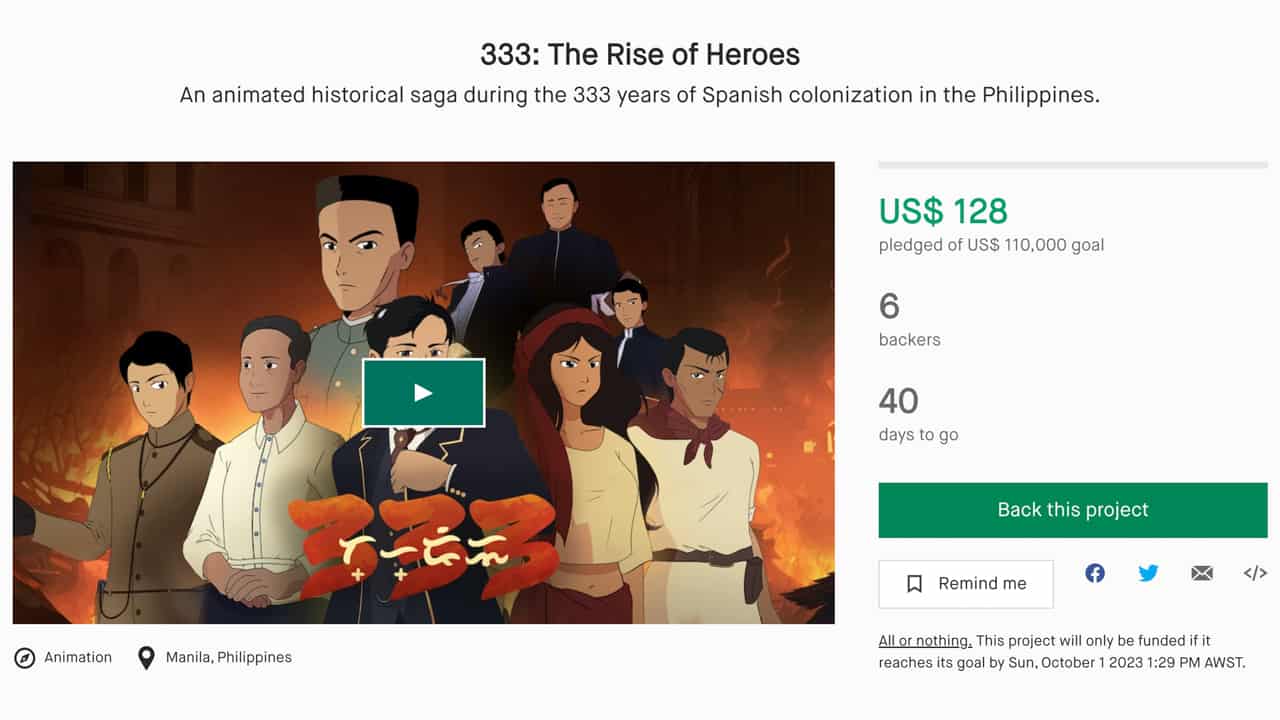Open the Animation category link
The height and width of the screenshot is (720, 1280).
pos(78,657)
